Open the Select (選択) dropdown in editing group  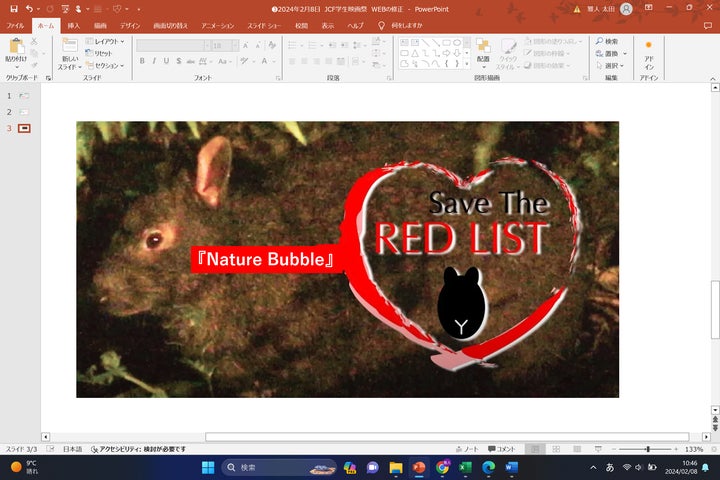tap(608, 66)
